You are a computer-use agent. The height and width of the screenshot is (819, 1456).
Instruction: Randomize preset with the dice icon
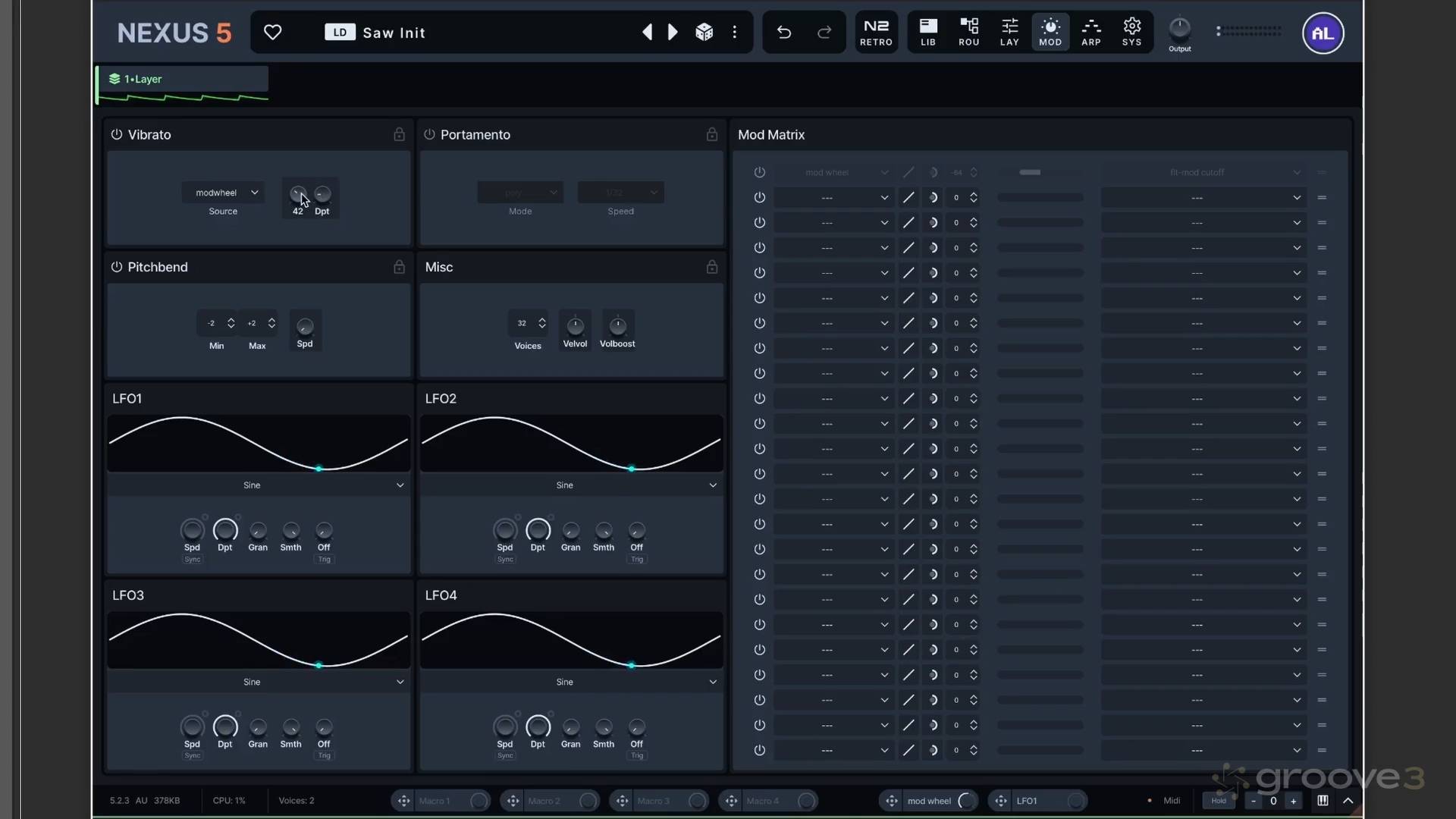click(704, 32)
